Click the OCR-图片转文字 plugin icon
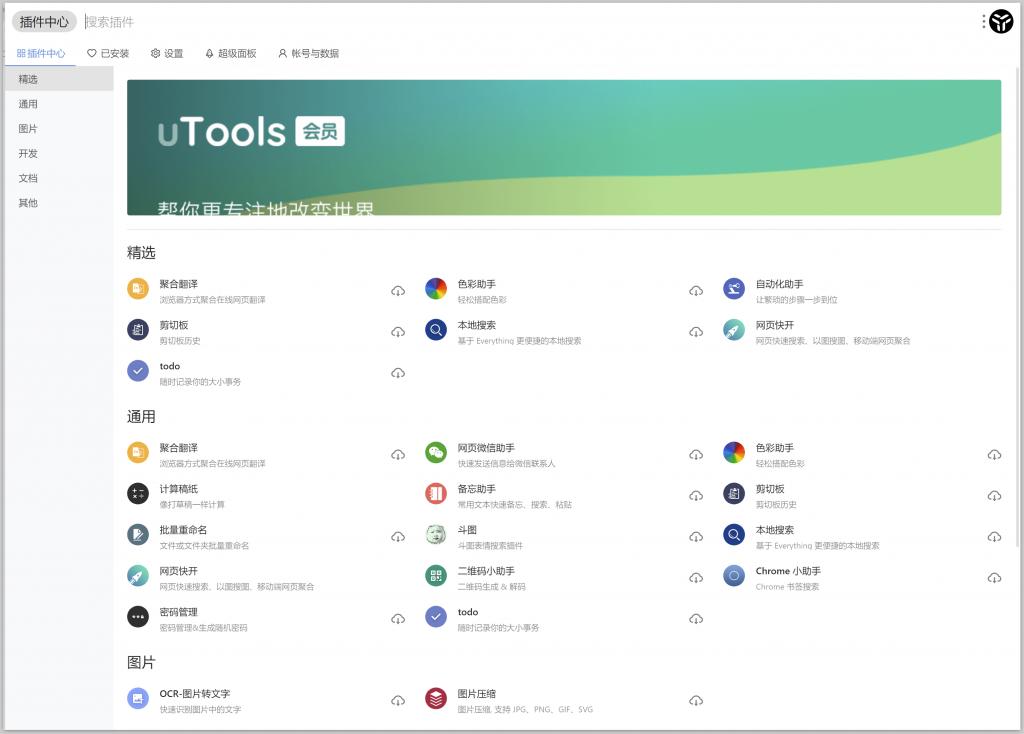This screenshot has width=1024, height=734. click(x=137, y=697)
